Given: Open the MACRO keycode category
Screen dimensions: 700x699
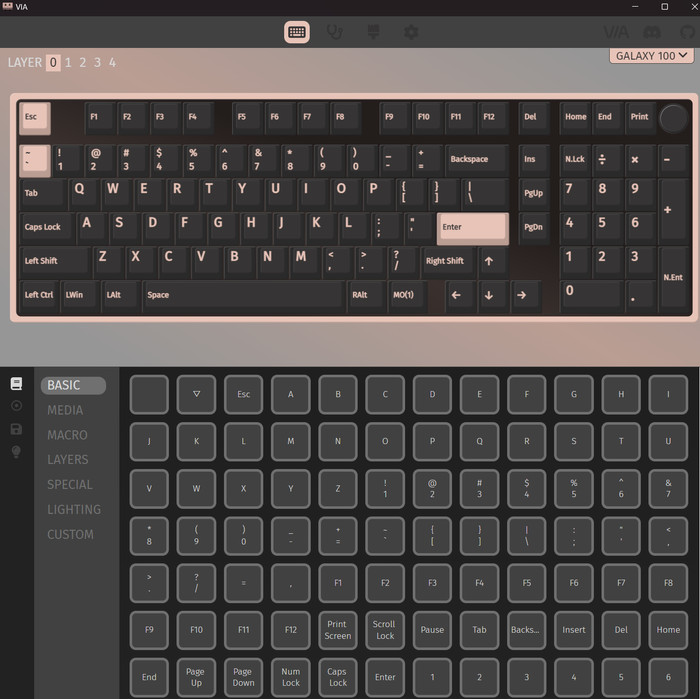Looking at the screenshot, I should coord(67,435).
